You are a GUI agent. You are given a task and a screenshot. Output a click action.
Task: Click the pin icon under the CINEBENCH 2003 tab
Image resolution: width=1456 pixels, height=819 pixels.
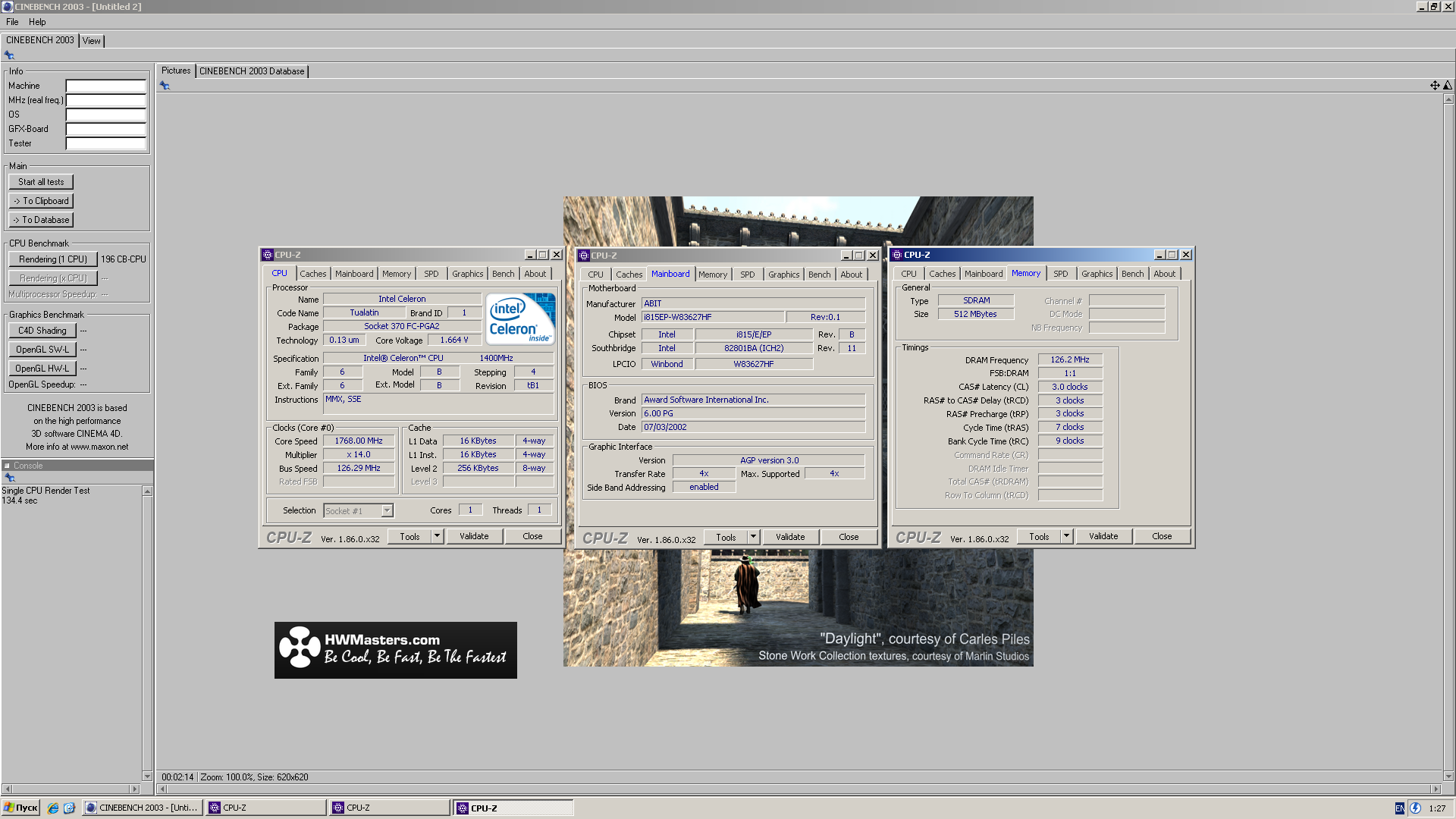tap(9, 55)
